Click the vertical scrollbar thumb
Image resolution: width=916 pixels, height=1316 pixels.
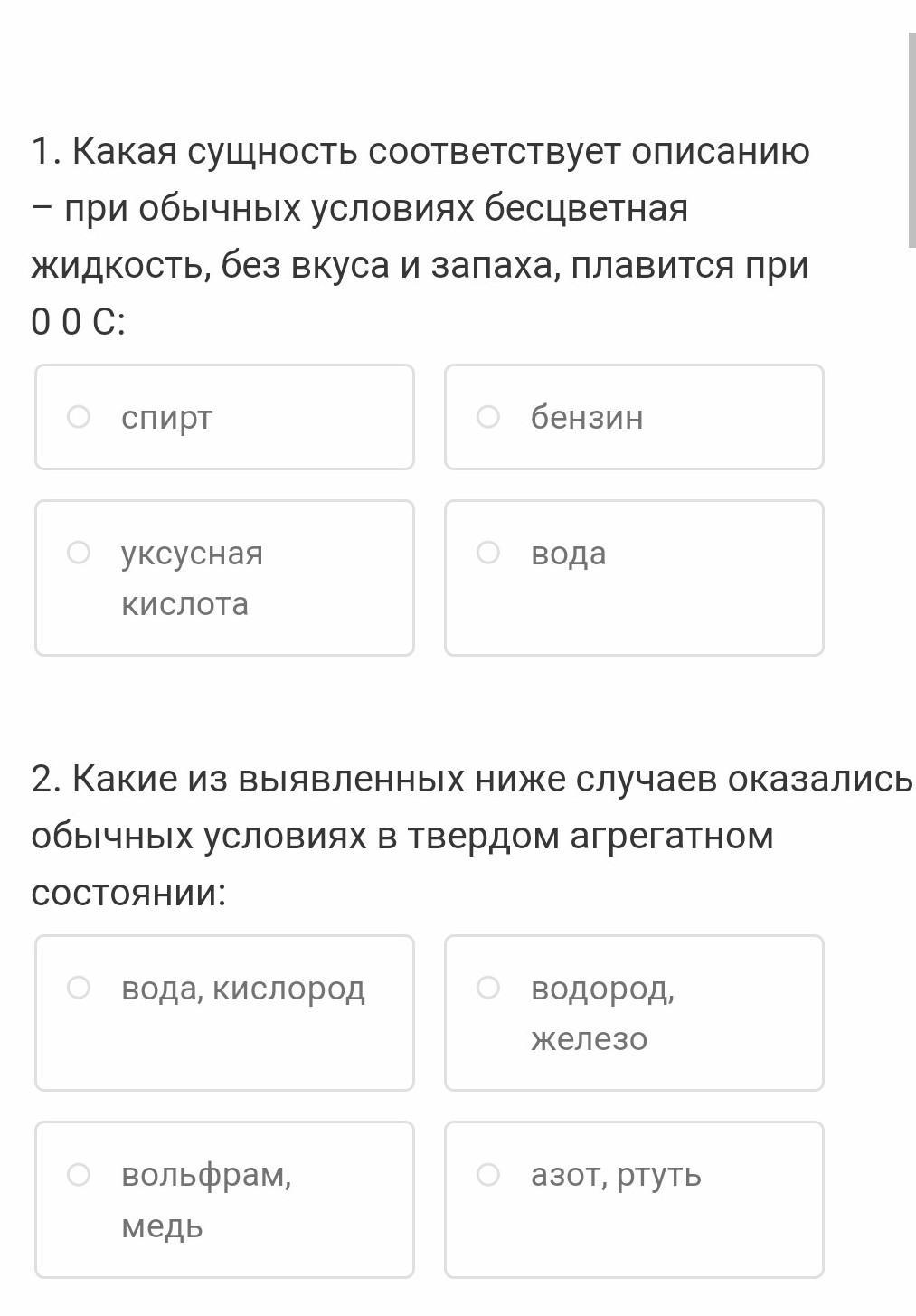911,140
